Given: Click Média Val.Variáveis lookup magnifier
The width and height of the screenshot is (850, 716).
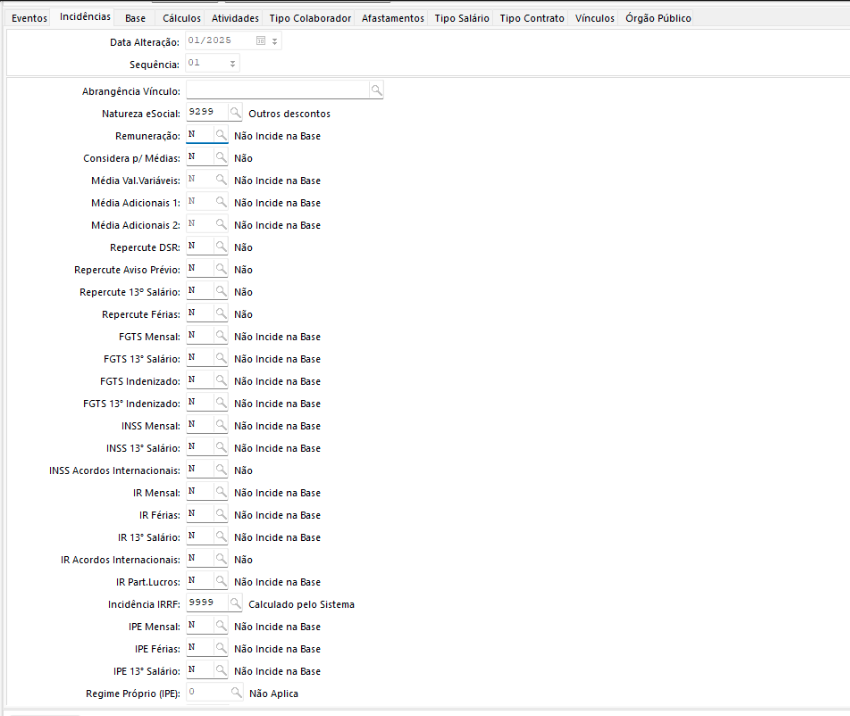Looking at the screenshot, I should click(221, 179).
